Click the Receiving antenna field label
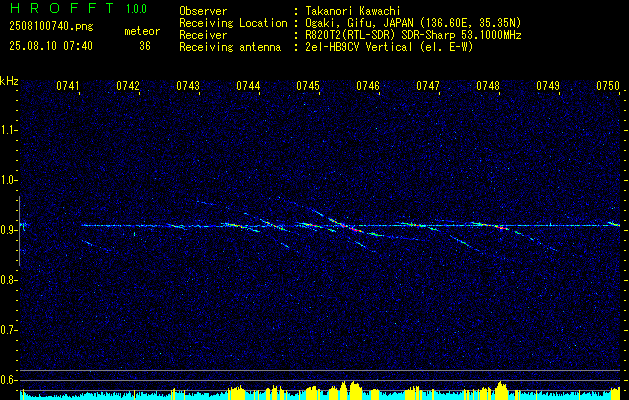The width and height of the screenshot is (629, 400). coord(230,47)
